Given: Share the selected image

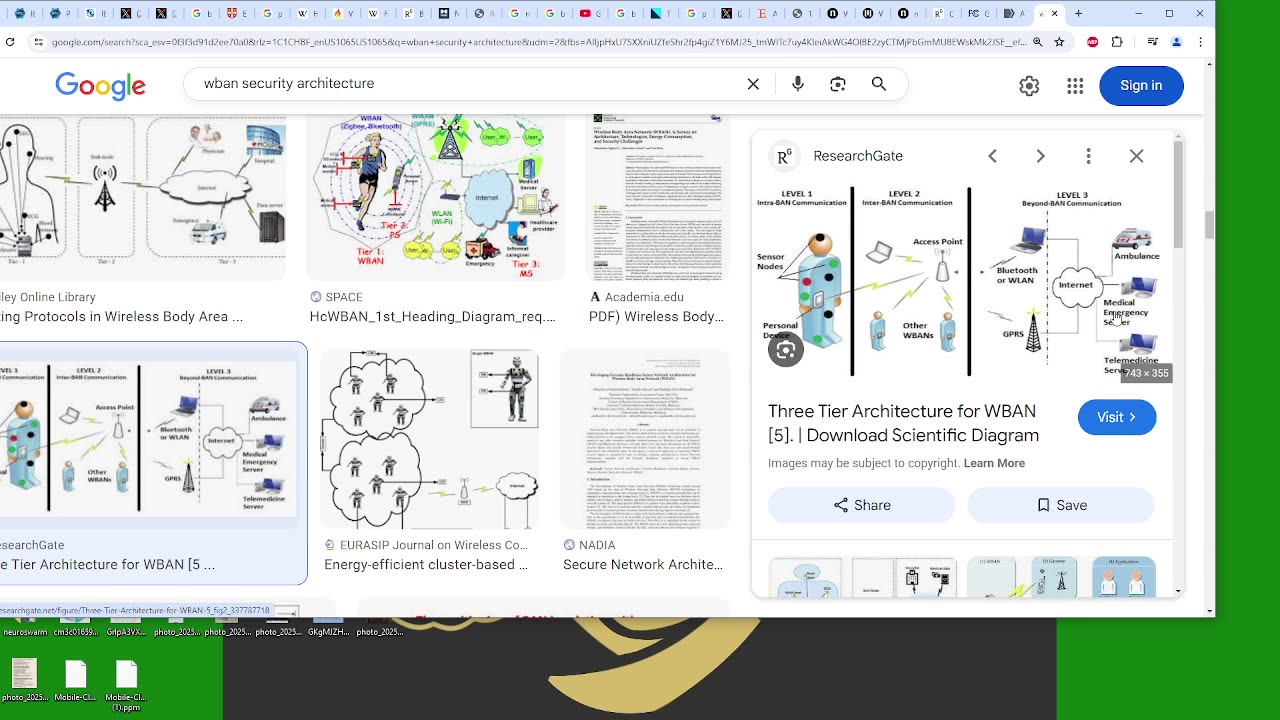Looking at the screenshot, I should pos(861,505).
